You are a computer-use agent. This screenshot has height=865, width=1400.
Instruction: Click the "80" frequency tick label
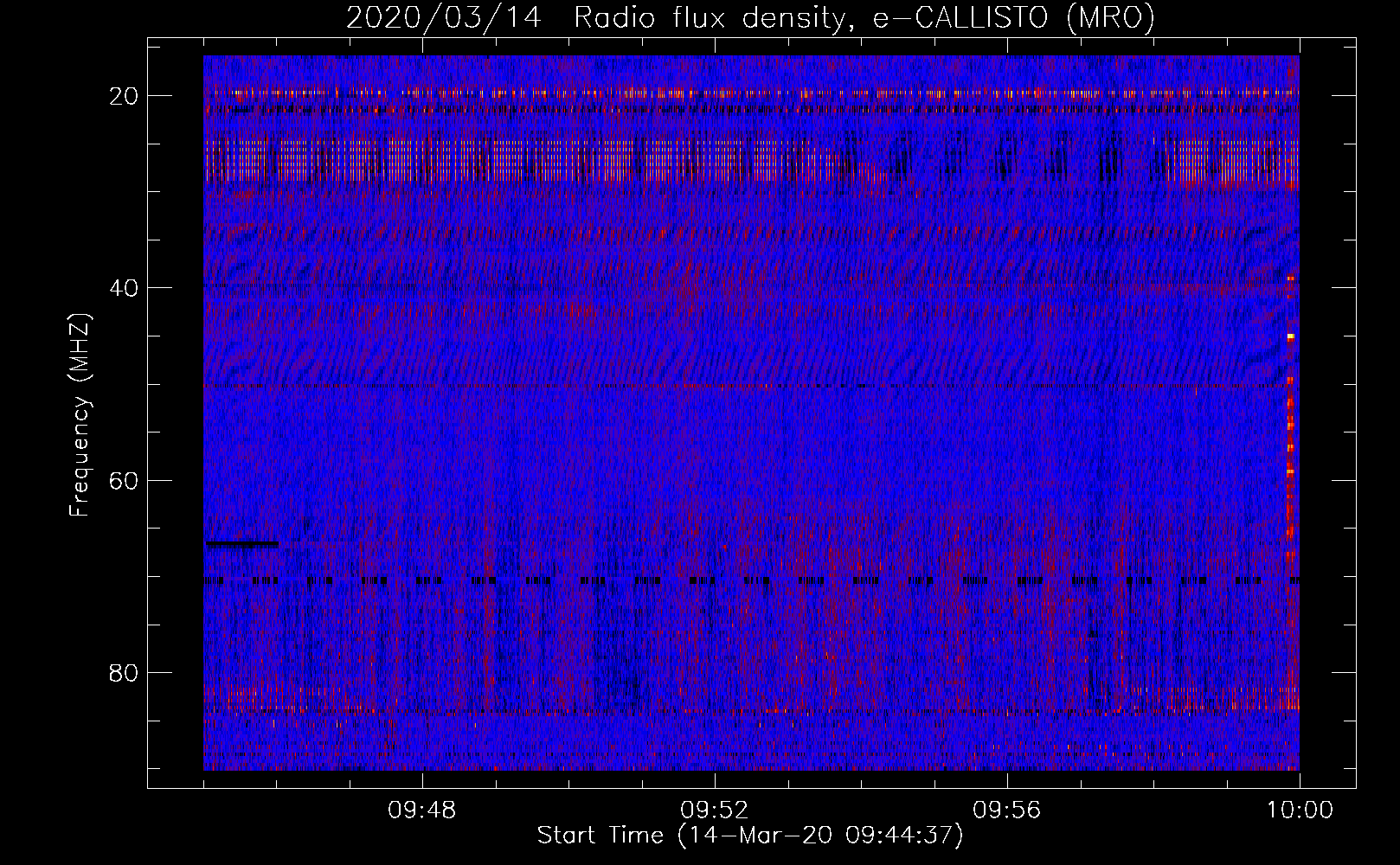click(125, 672)
